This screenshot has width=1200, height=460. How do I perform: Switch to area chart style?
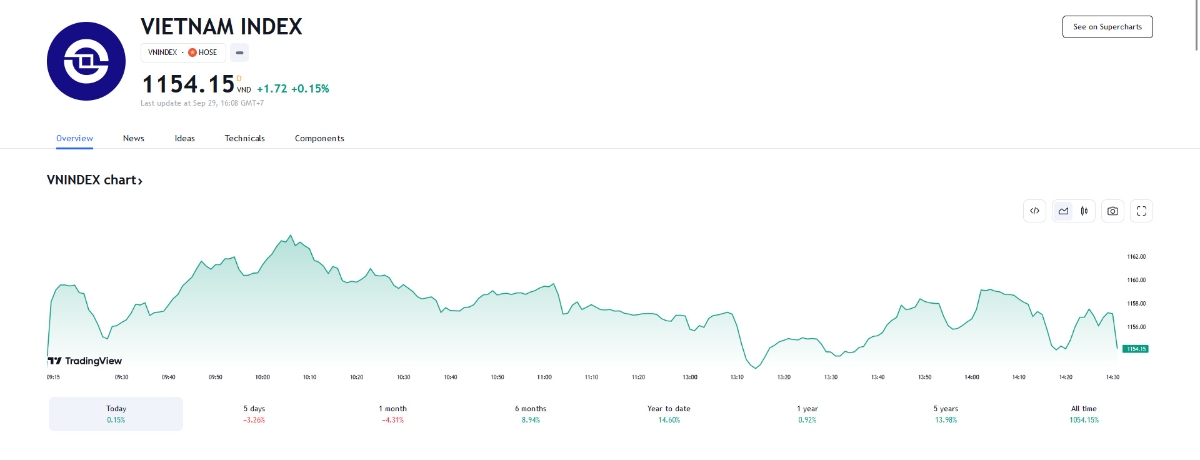pos(1063,211)
